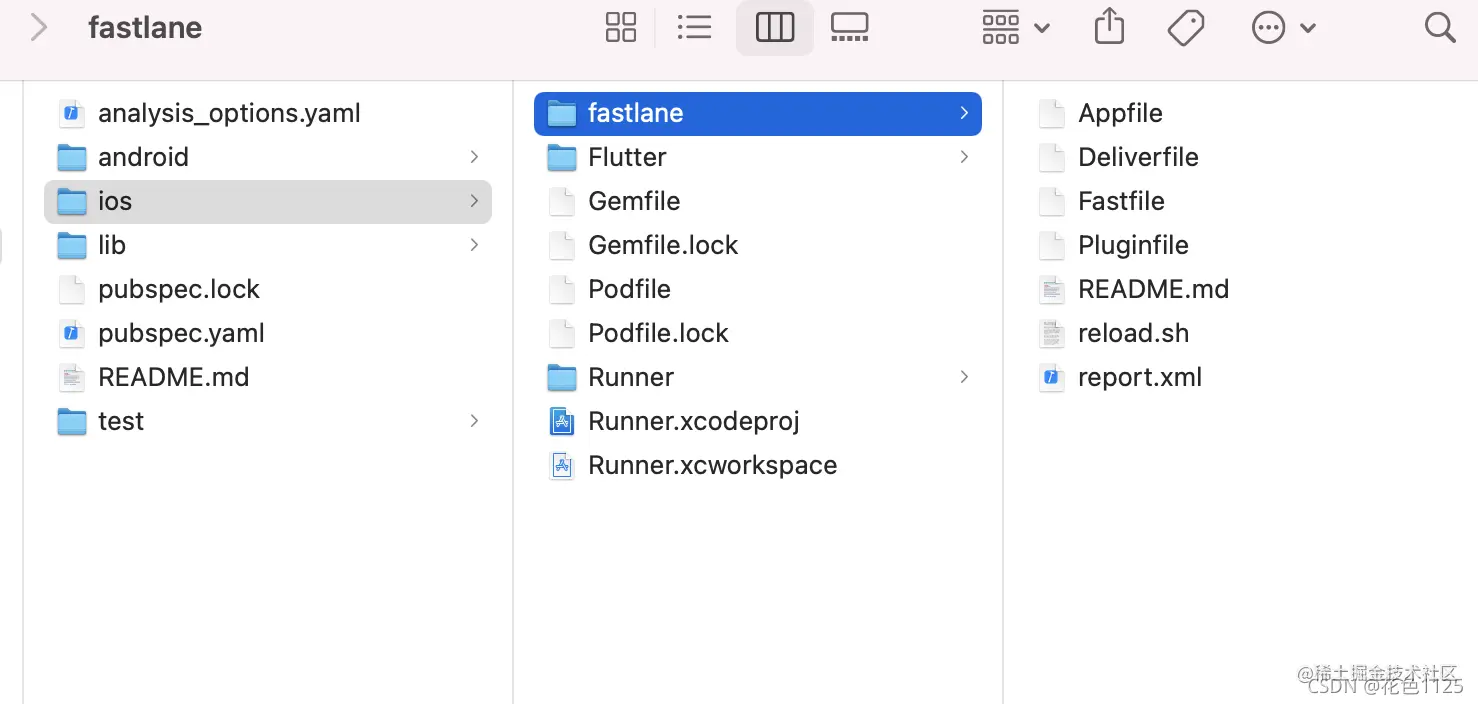Click the test folder icon
Screen dimensions: 1478x704
click(x=71, y=421)
